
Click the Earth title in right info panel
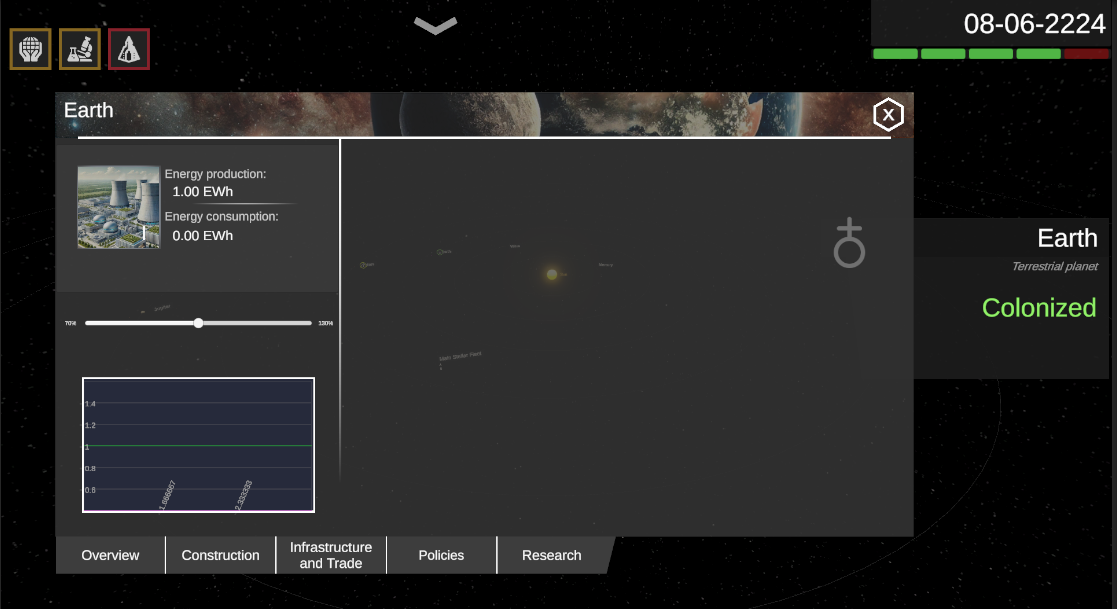[x=1067, y=238]
